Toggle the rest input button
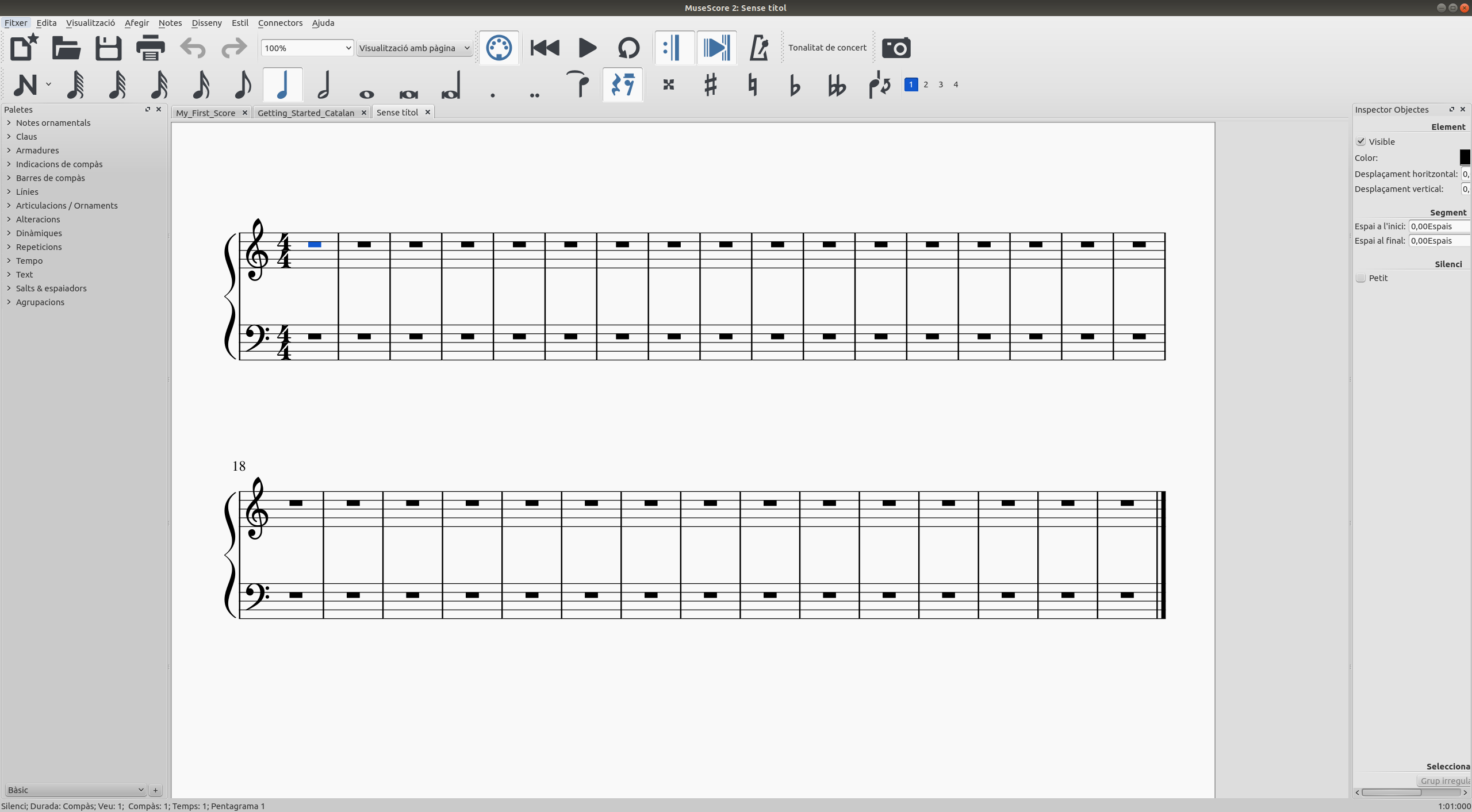Image resolution: width=1472 pixels, height=812 pixels. click(623, 84)
